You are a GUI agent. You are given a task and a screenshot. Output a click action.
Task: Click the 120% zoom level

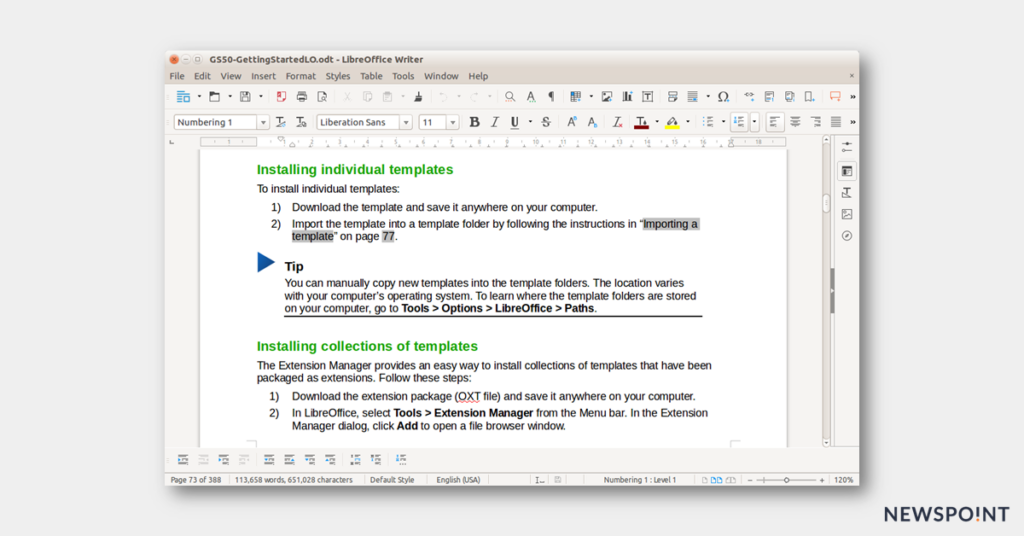pos(844,480)
